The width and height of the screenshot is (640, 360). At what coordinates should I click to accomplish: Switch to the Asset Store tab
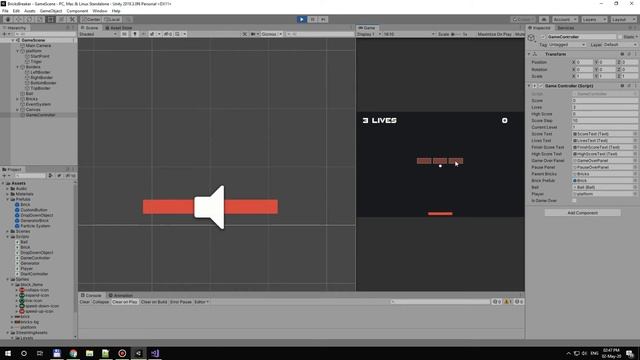tap(118, 28)
